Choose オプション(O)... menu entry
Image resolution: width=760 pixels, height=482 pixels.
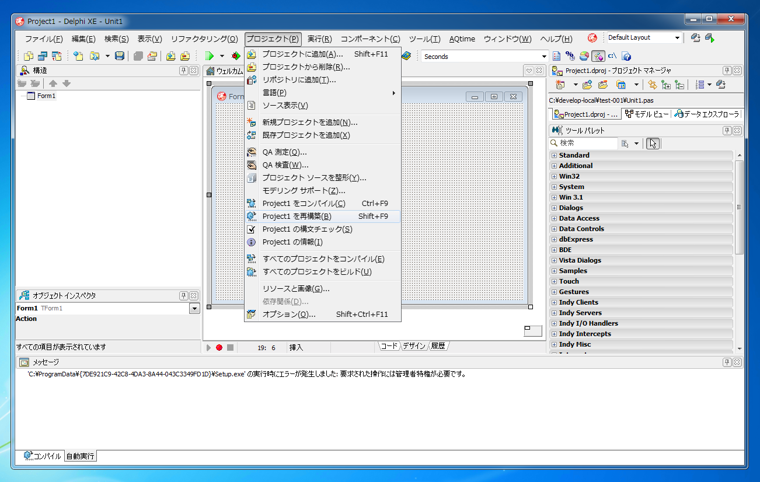click(x=323, y=314)
